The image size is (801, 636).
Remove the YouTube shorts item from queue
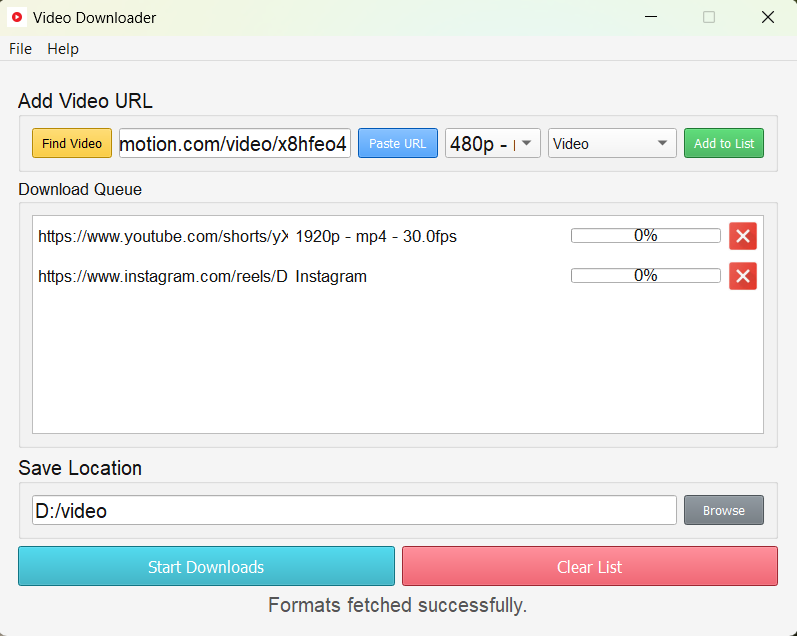[x=742, y=236]
